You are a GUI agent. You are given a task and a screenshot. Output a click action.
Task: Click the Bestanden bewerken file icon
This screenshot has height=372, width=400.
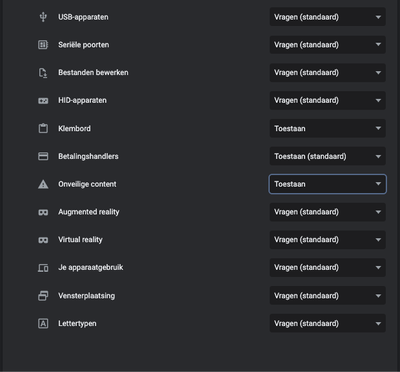click(x=43, y=73)
